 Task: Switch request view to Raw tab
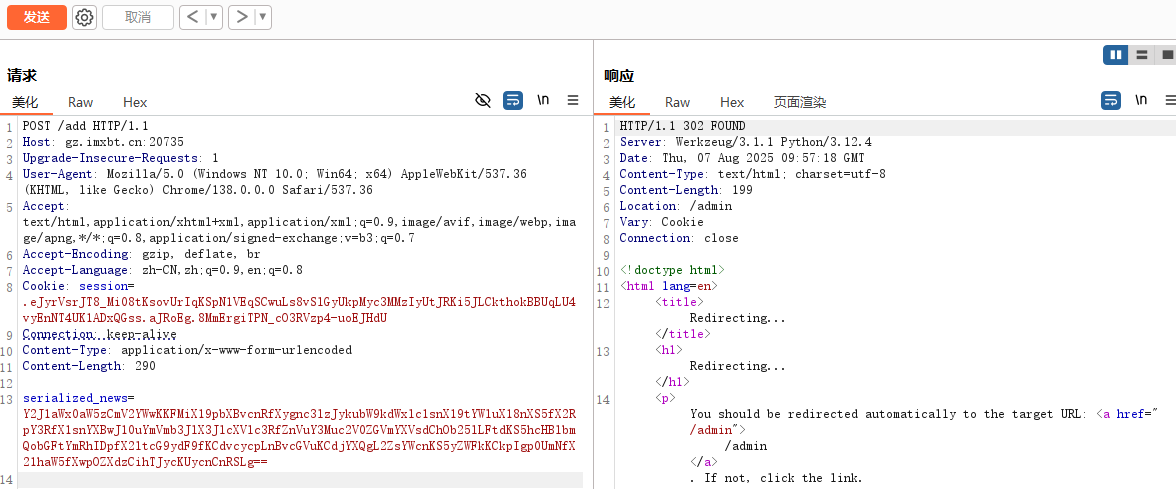80,102
